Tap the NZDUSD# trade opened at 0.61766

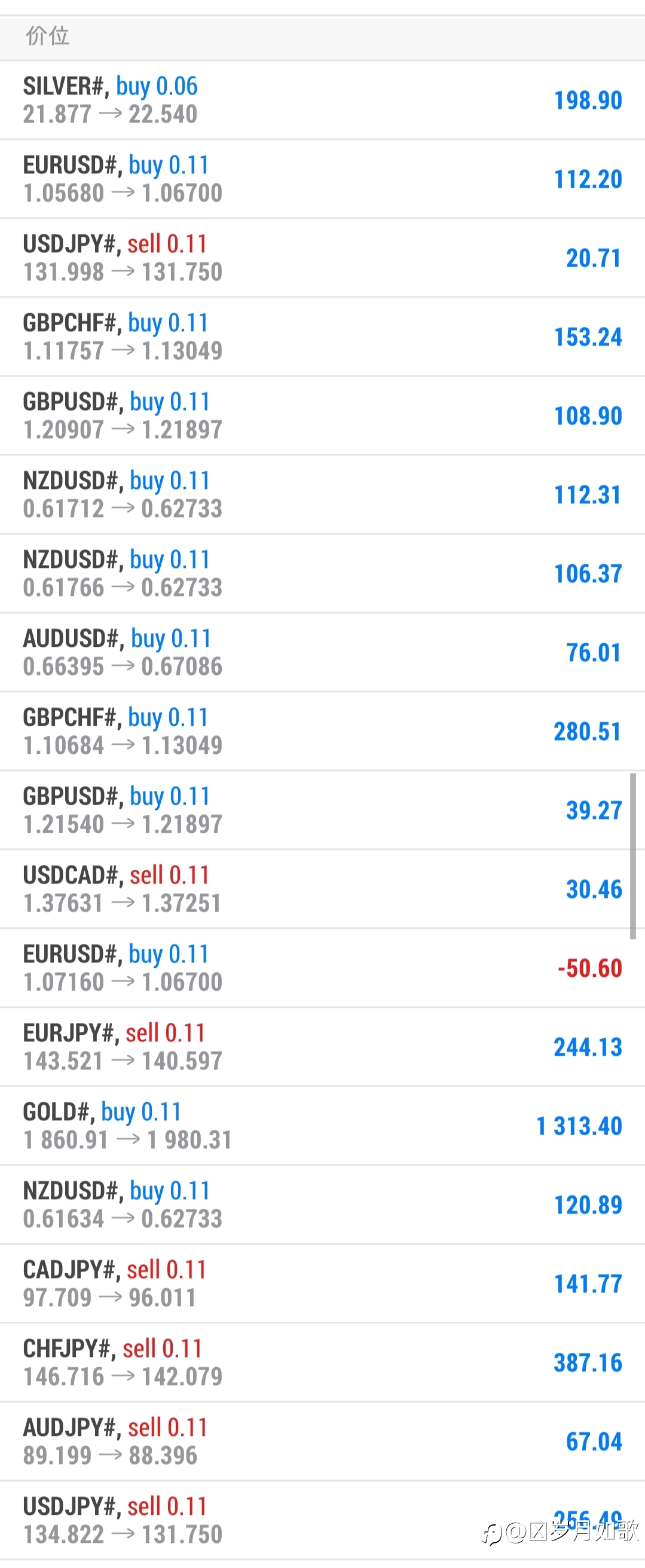pyautogui.click(x=323, y=573)
